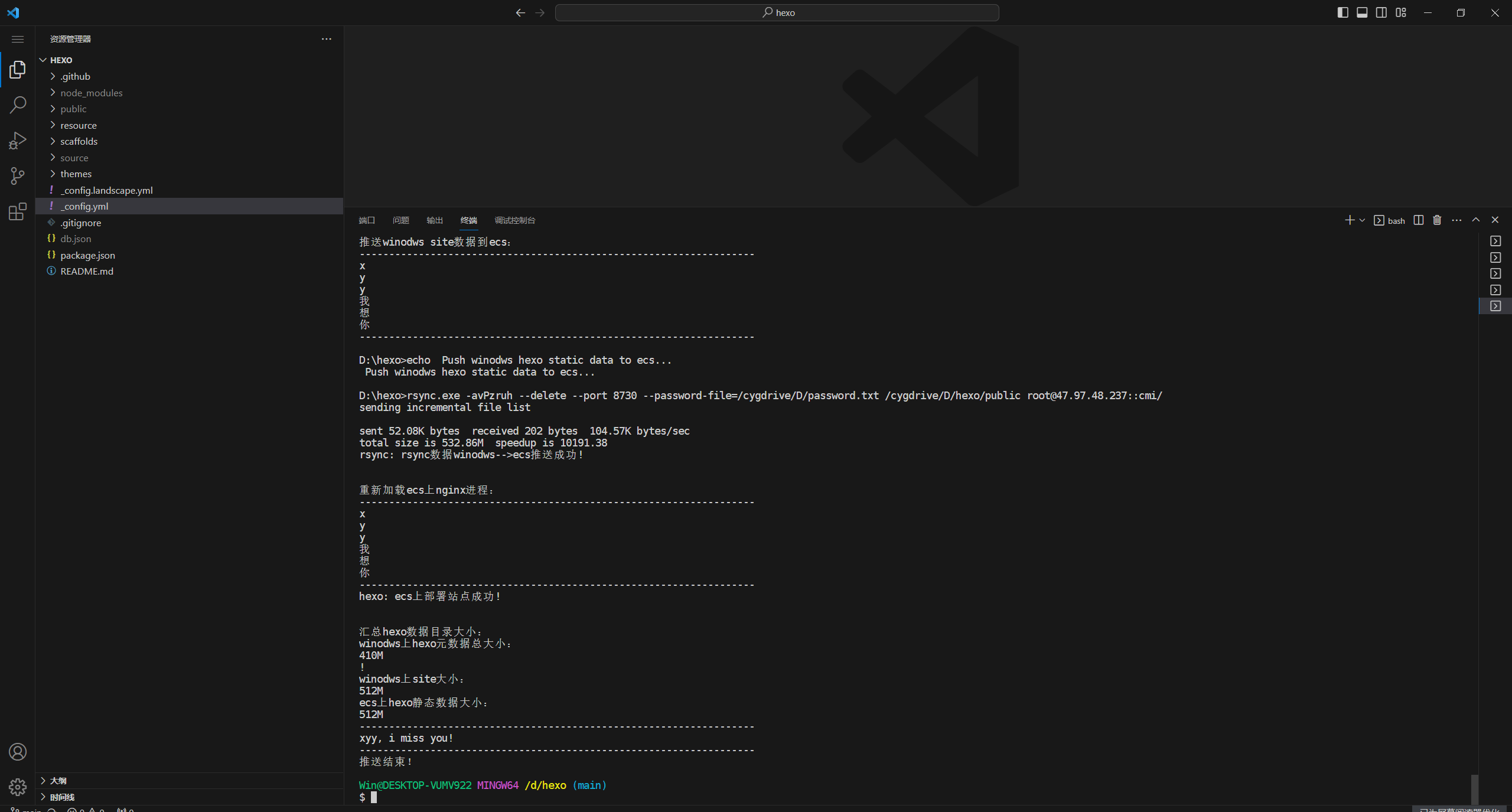1512x812 pixels.
Task: Open Run and Debug view
Action: pyautogui.click(x=18, y=141)
